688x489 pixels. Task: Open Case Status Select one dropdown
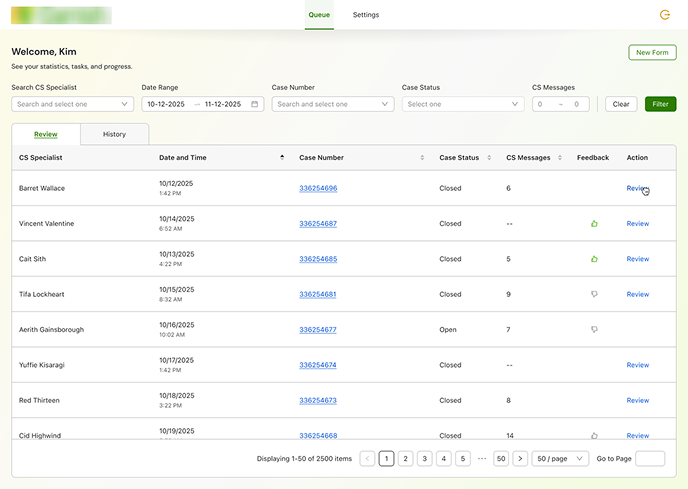coord(463,104)
